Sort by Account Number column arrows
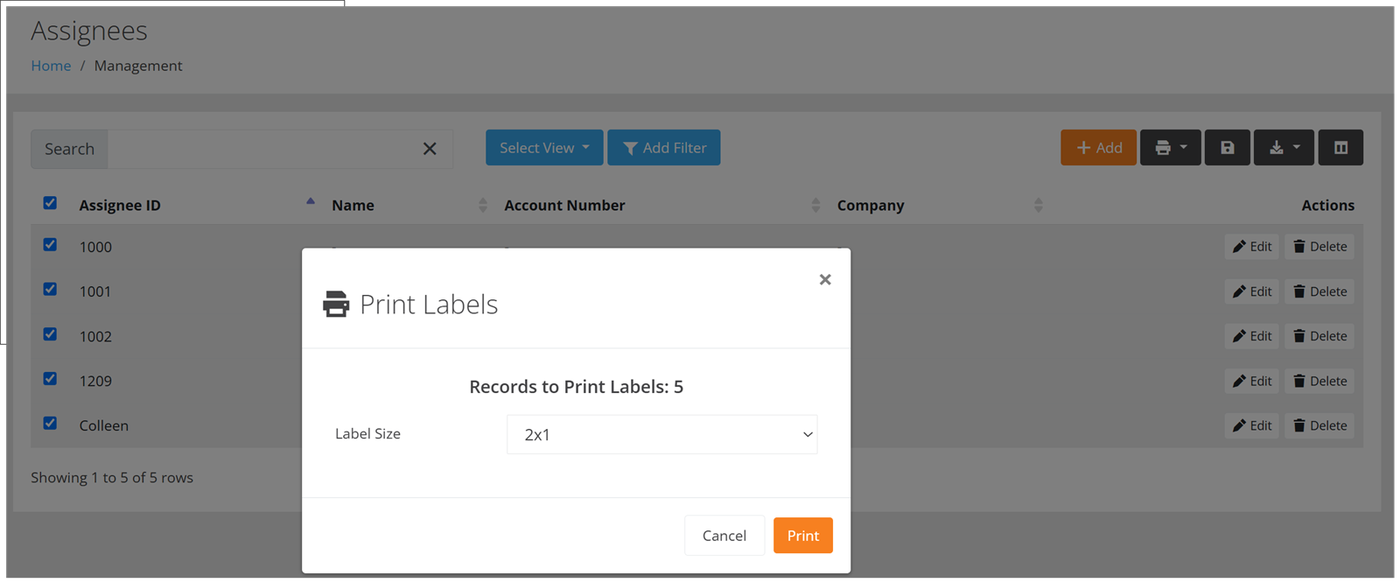The width and height of the screenshot is (1400, 583). (x=816, y=205)
